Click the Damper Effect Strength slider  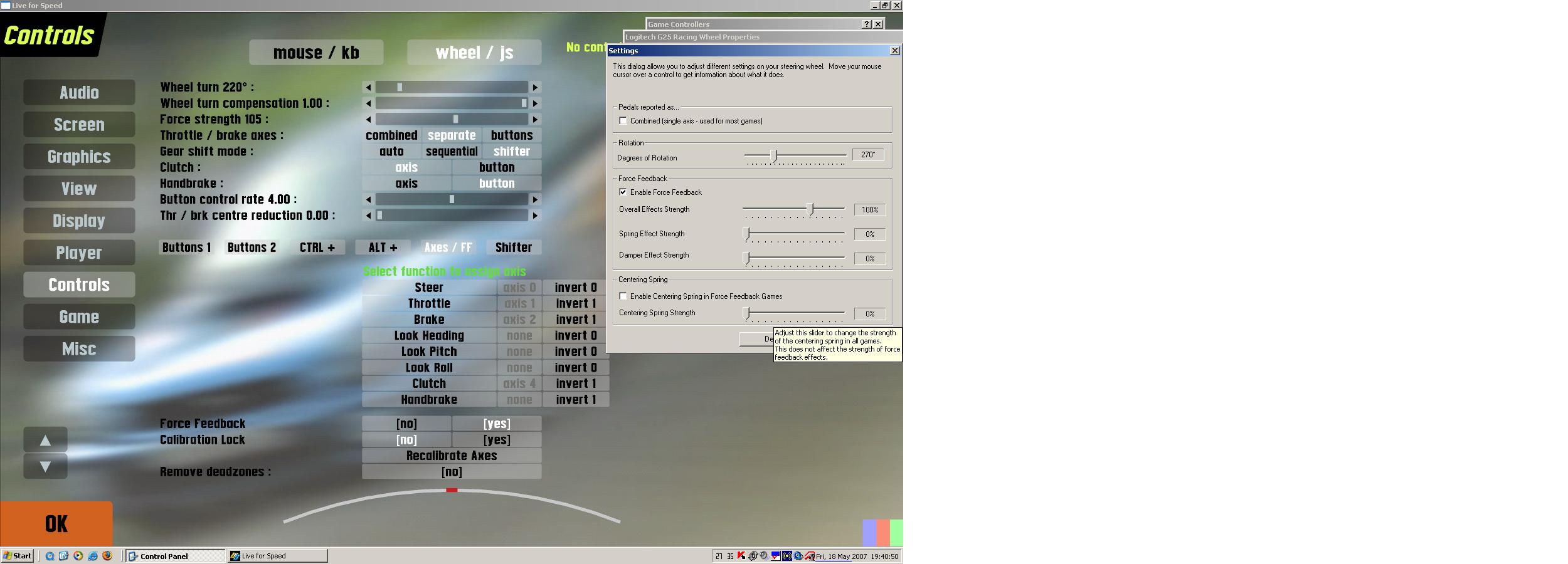pyautogui.click(x=794, y=258)
